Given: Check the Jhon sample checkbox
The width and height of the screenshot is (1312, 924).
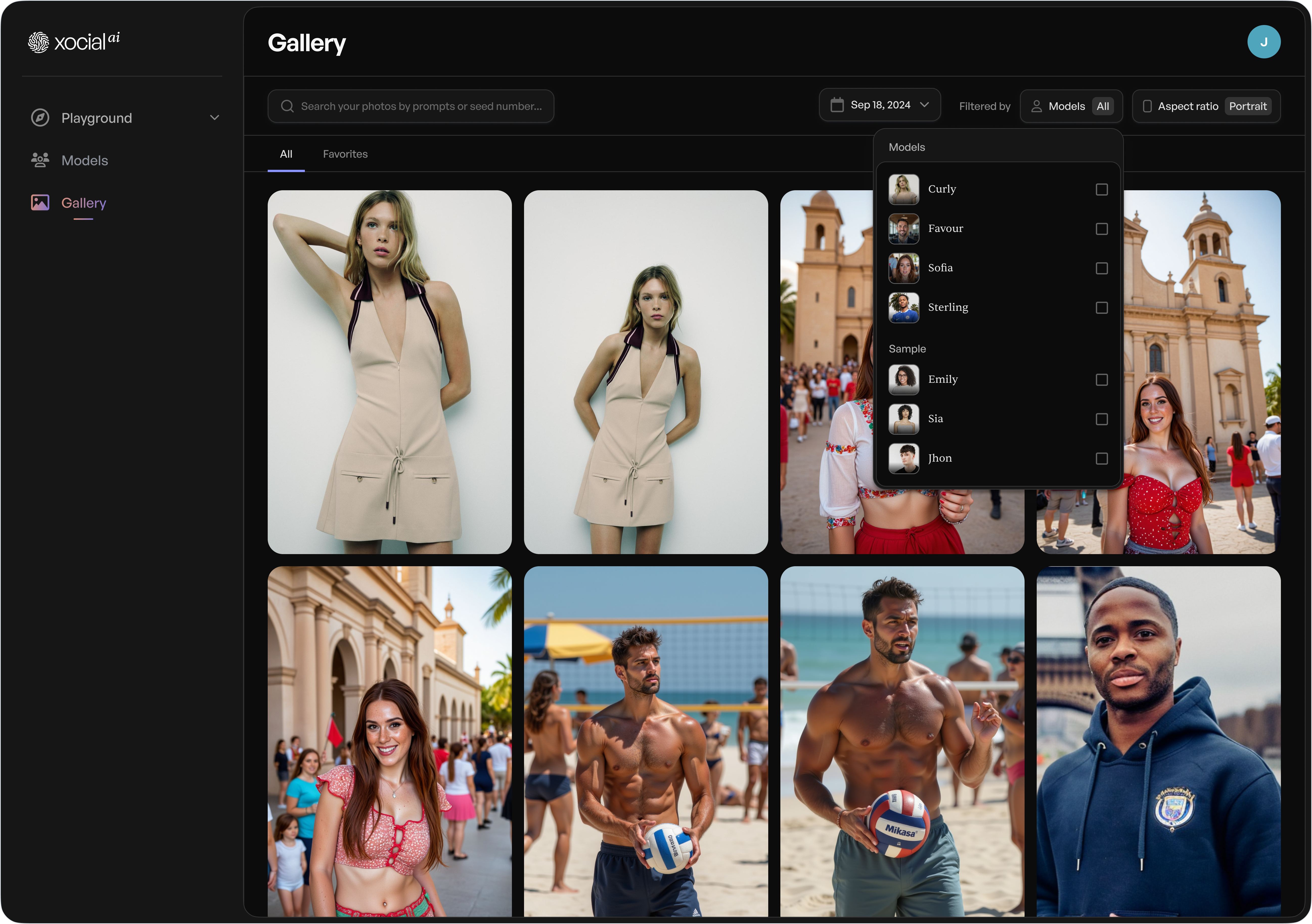Looking at the screenshot, I should 1102,459.
